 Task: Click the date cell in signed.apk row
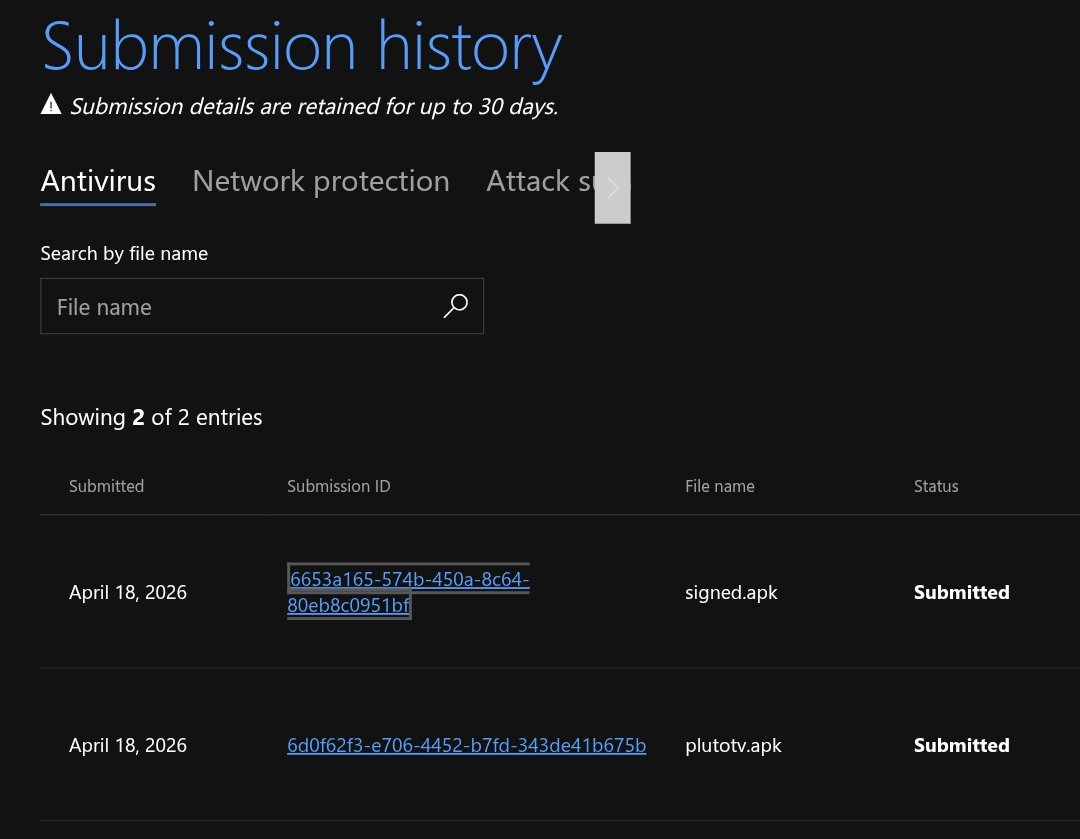click(127, 592)
